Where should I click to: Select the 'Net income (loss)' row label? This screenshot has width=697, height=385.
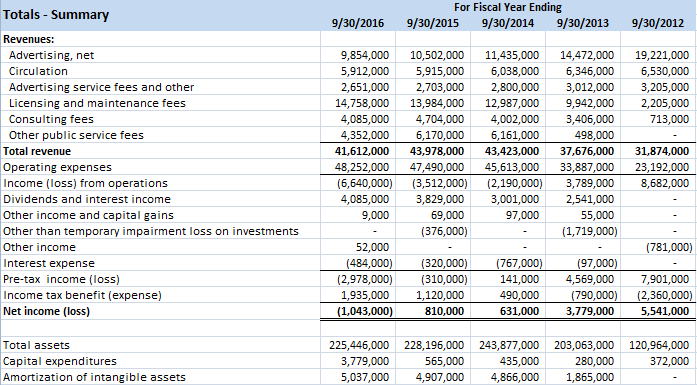pyautogui.click(x=46, y=311)
